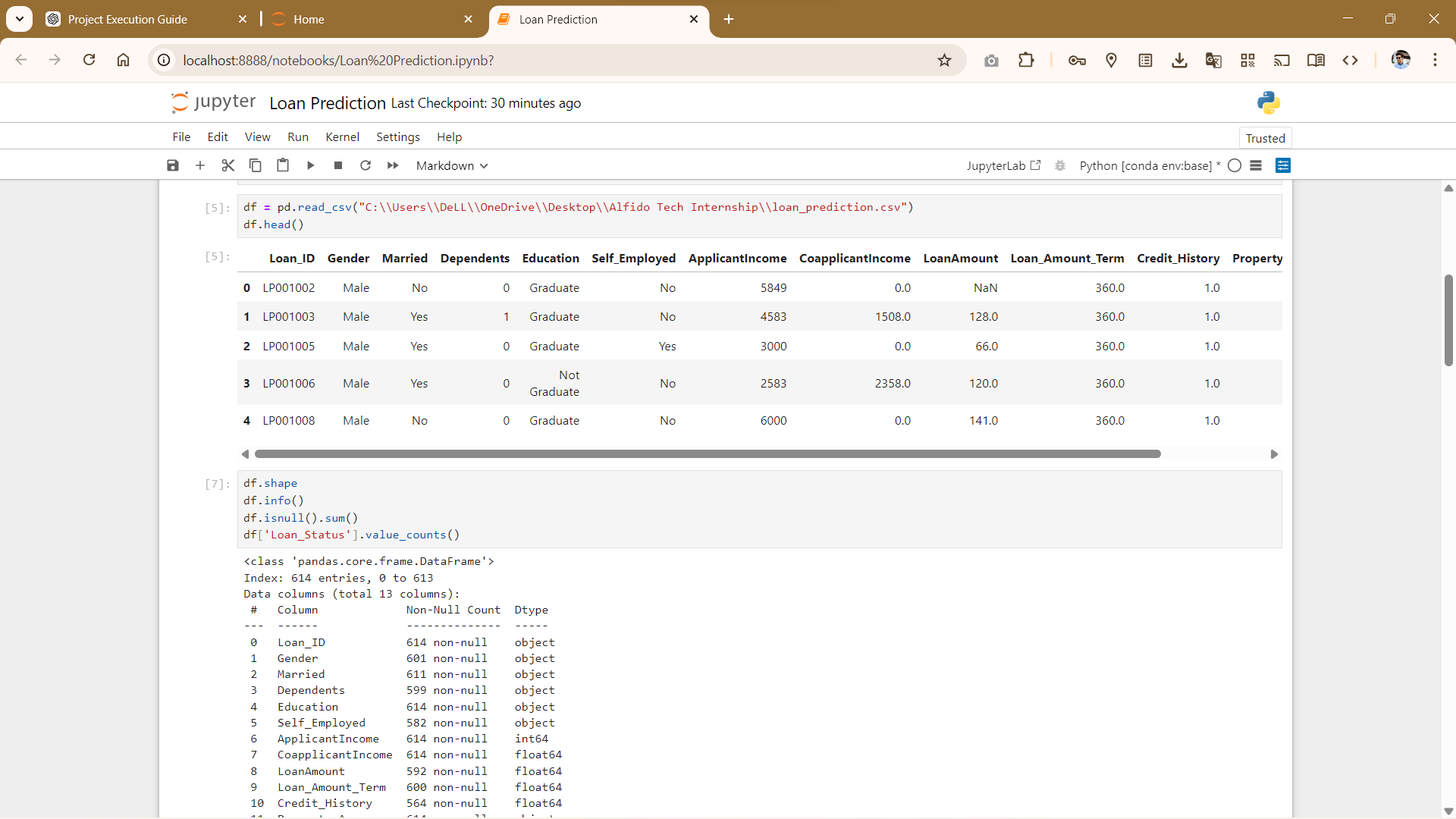Toggle the browser bookmark star
The width and height of the screenshot is (1456, 819).
[x=945, y=60]
